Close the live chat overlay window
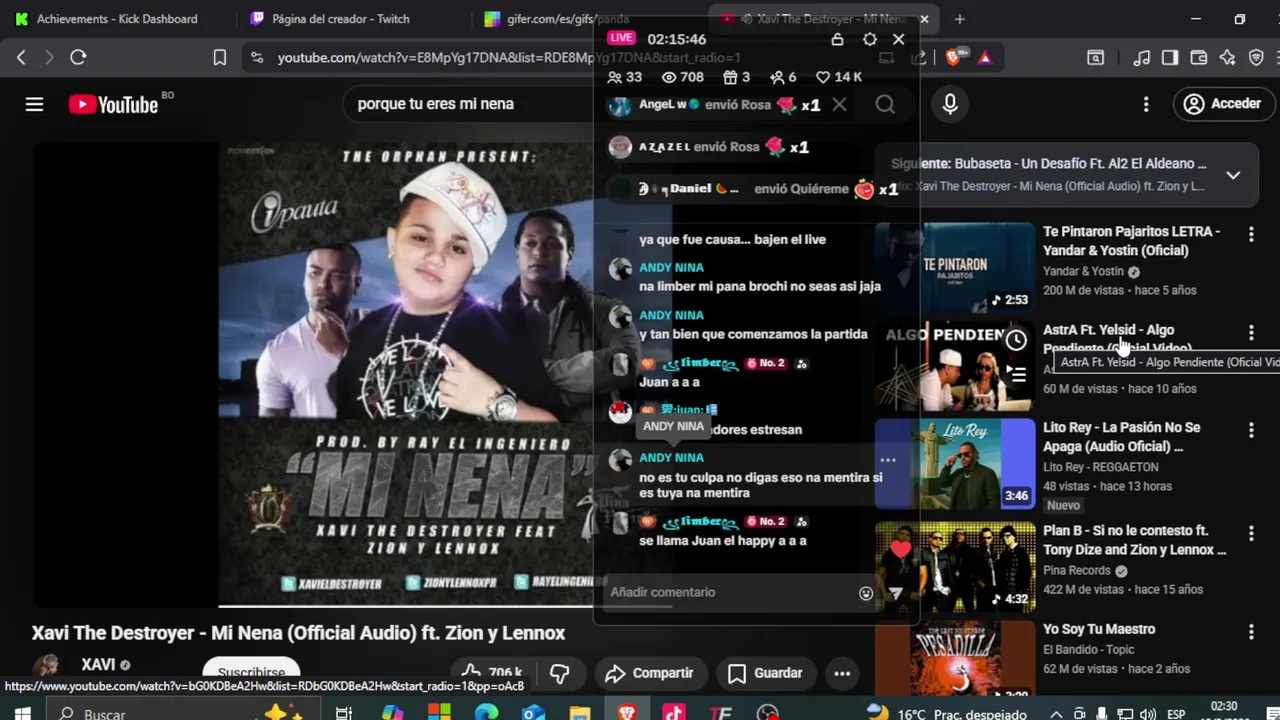This screenshot has width=1280, height=720. [x=898, y=39]
